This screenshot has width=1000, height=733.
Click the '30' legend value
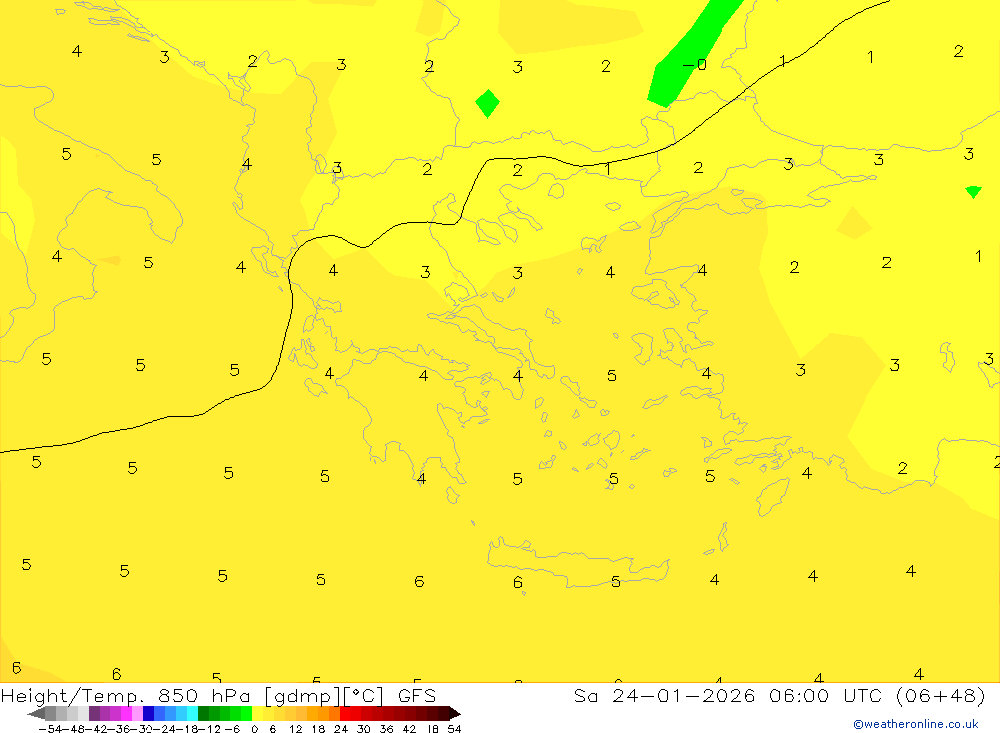364,729
